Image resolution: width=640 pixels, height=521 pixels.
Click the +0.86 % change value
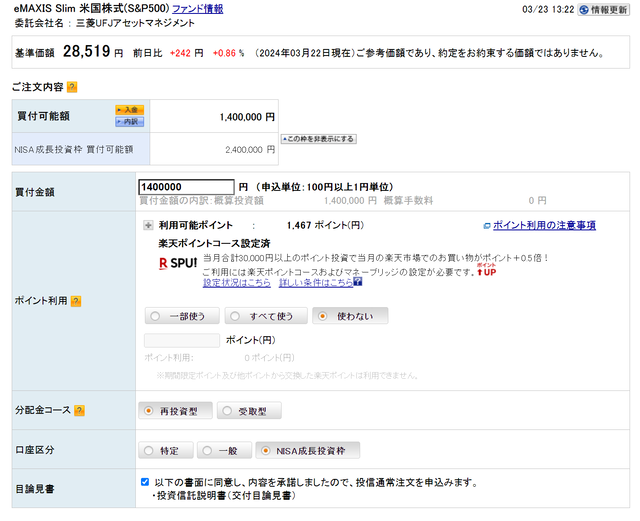[229, 53]
